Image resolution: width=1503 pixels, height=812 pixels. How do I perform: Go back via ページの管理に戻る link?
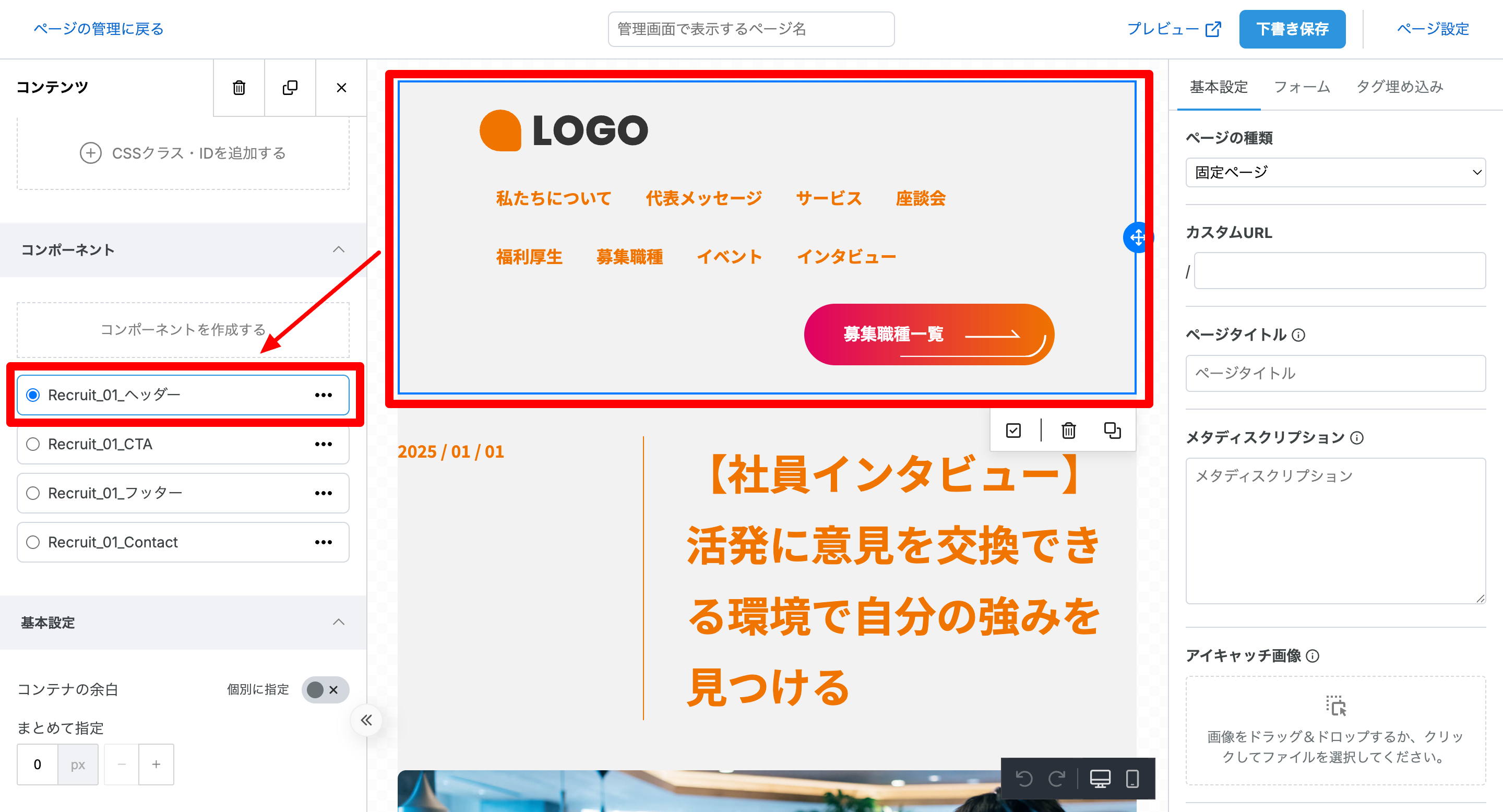(x=99, y=29)
